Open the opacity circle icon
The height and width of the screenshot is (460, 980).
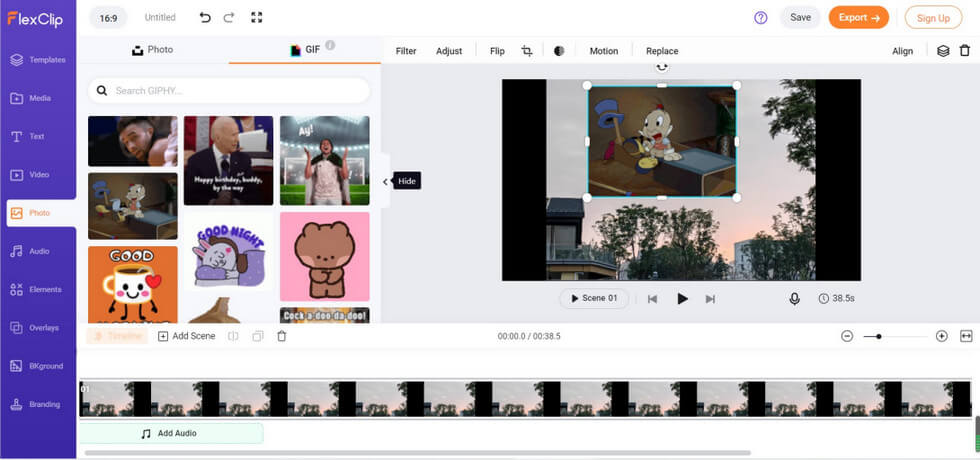pos(559,51)
